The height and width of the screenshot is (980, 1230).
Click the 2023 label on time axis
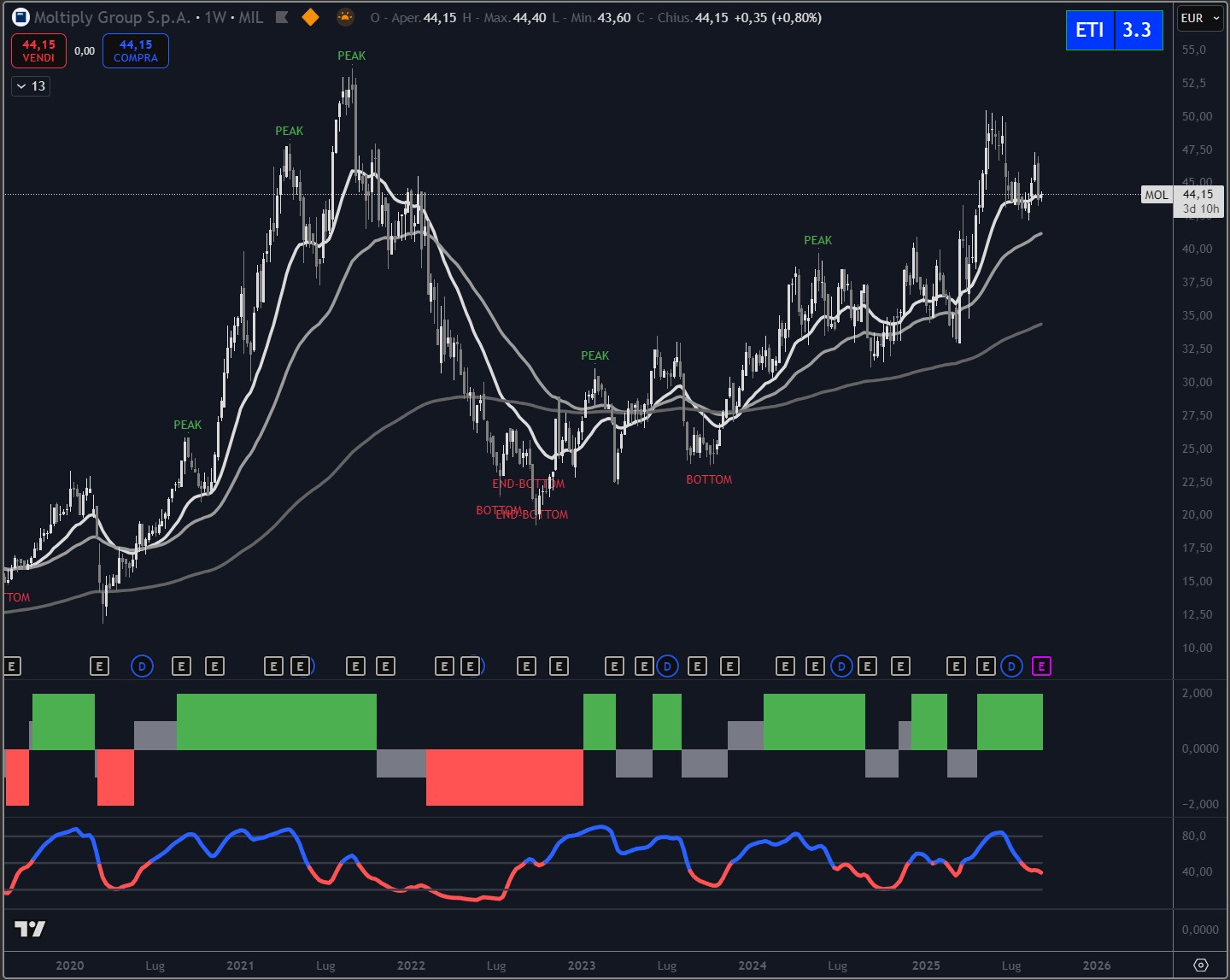click(x=581, y=965)
